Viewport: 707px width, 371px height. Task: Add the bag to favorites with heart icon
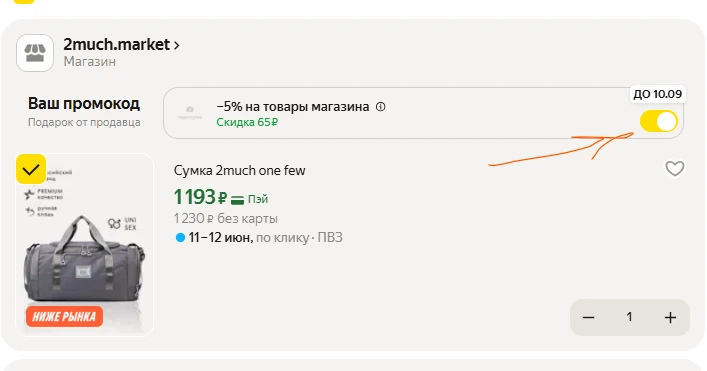coord(675,169)
